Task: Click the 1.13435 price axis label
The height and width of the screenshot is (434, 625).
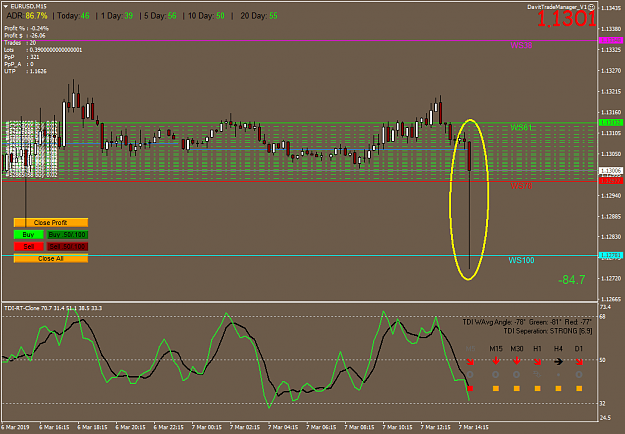Action: tap(611, 8)
